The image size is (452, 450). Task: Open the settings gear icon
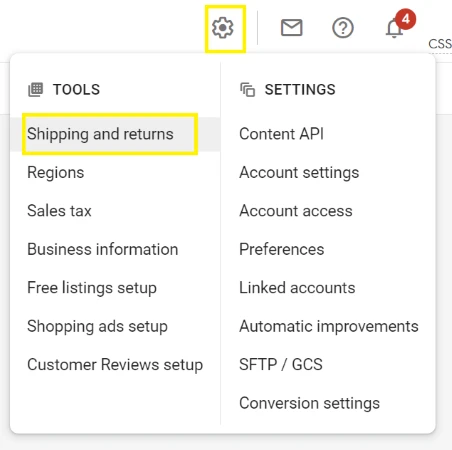223,28
